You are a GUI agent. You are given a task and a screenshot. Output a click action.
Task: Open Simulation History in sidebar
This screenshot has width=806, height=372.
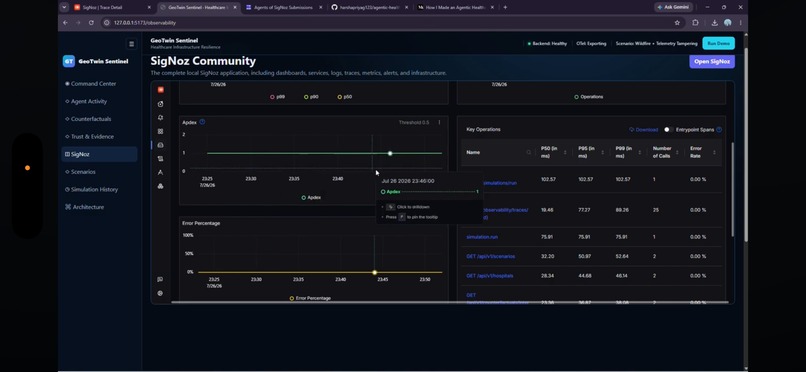[99, 189]
